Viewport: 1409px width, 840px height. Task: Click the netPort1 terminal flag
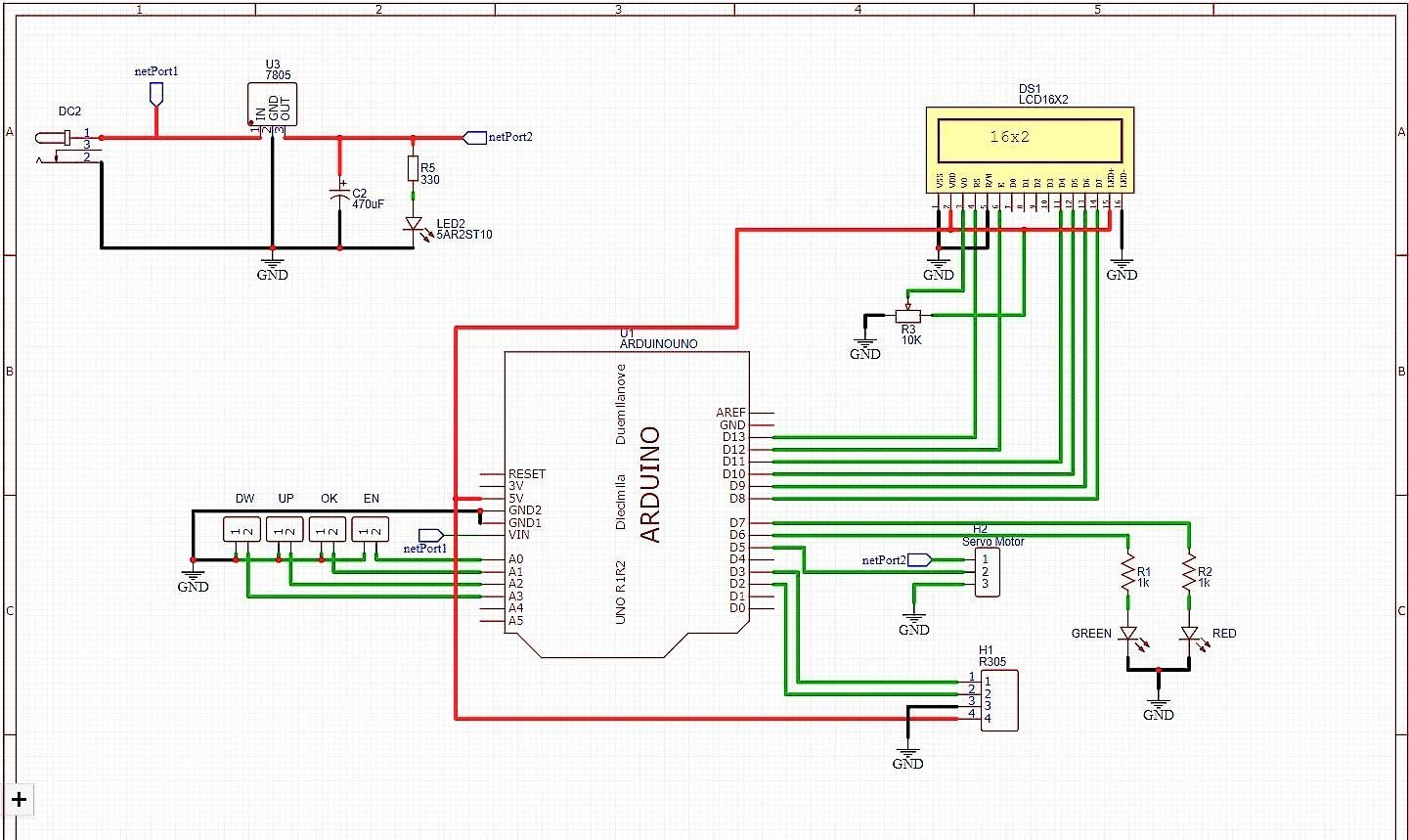pos(154,92)
